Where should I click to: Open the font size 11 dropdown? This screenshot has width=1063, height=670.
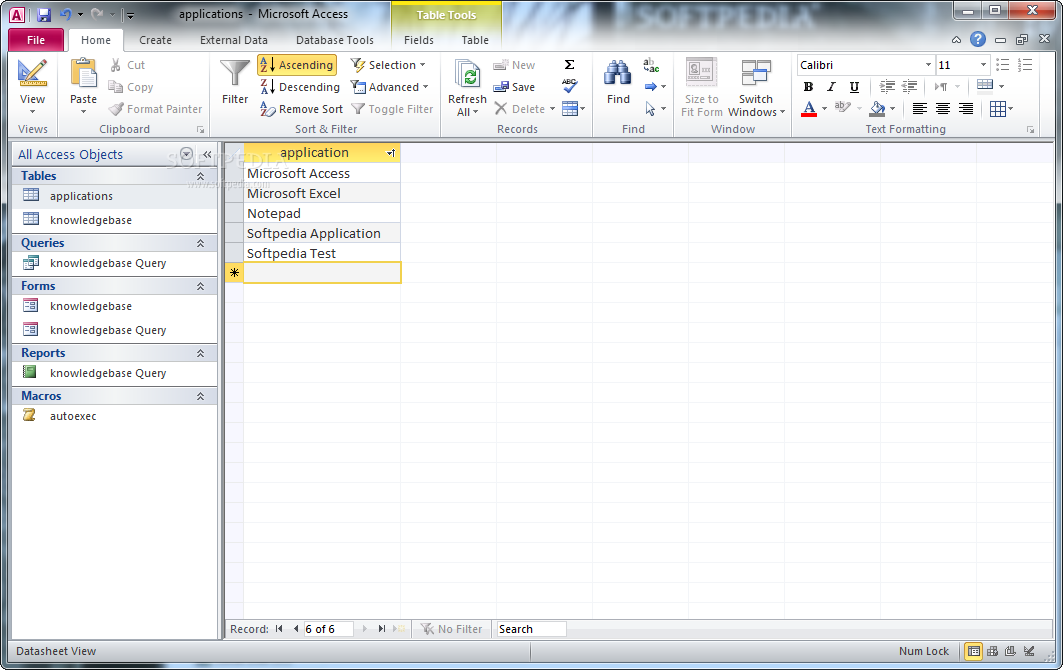coord(983,65)
